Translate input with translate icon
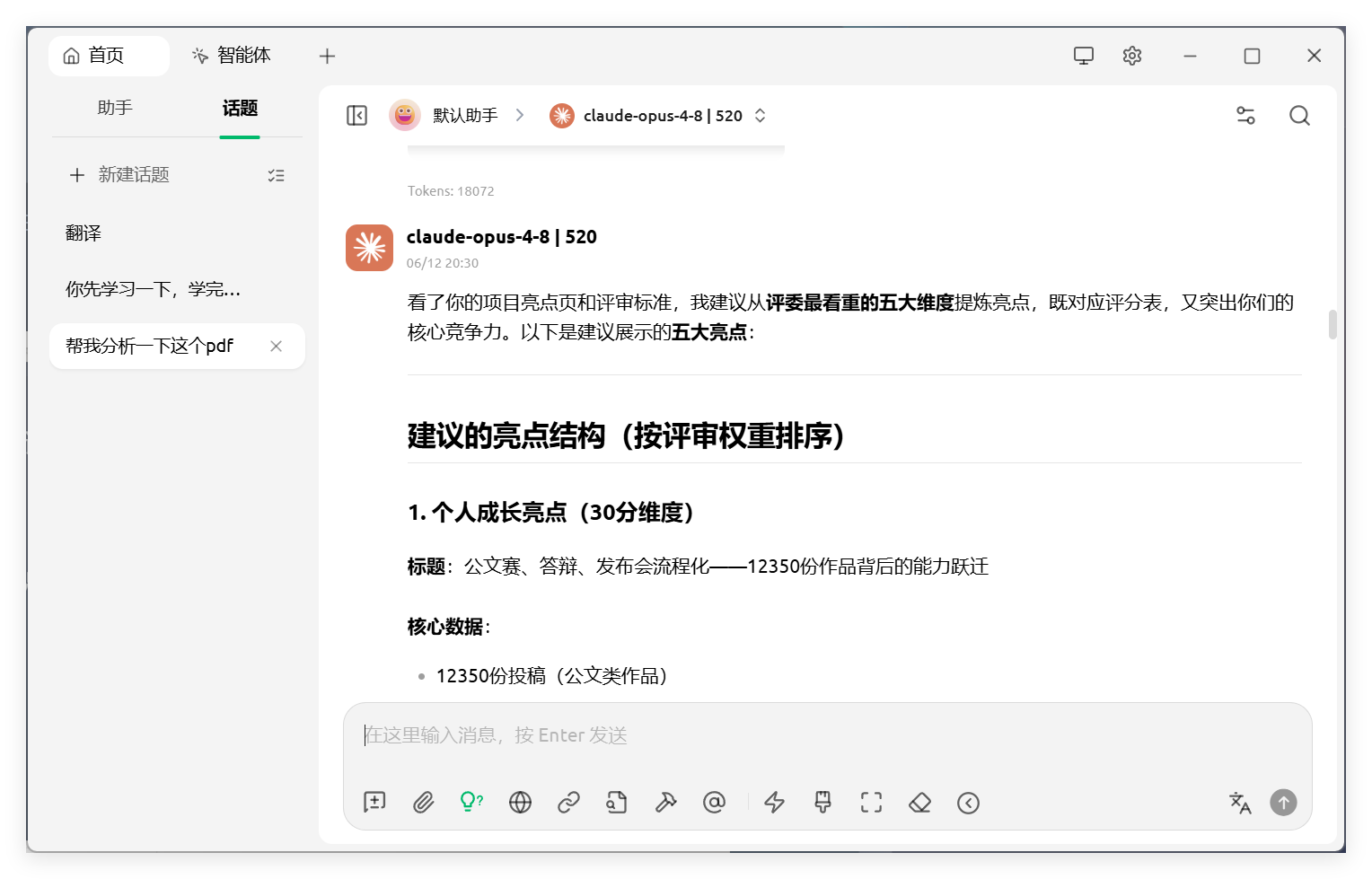Image resolution: width=1372 pixels, height=879 pixels. (x=1240, y=803)
